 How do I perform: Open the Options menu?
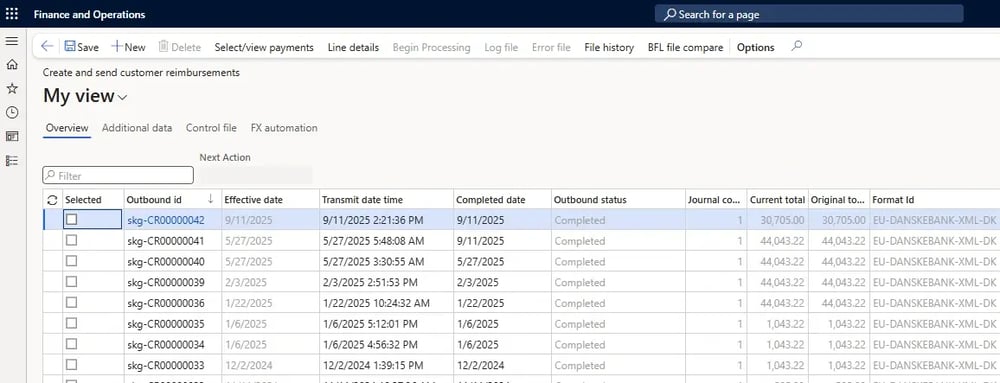(x=756, y=47)
